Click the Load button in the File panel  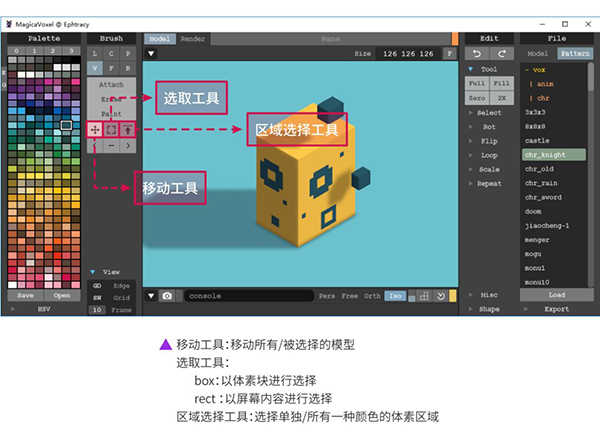pos(557,295)
